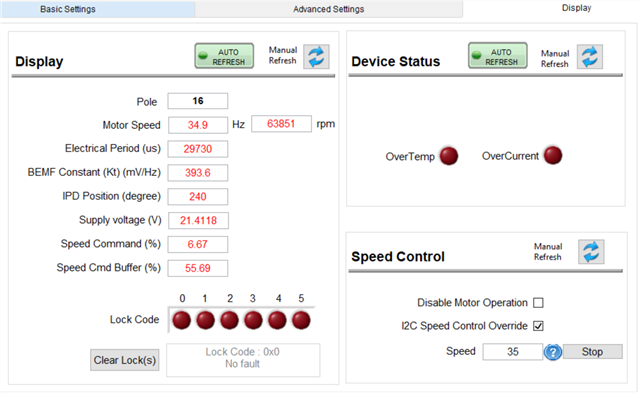Image resolution: width=640 pixels, height=393 pixels.
Task: Toggle AUTO REFRESH in Display panel
Action: pos(224,56)
